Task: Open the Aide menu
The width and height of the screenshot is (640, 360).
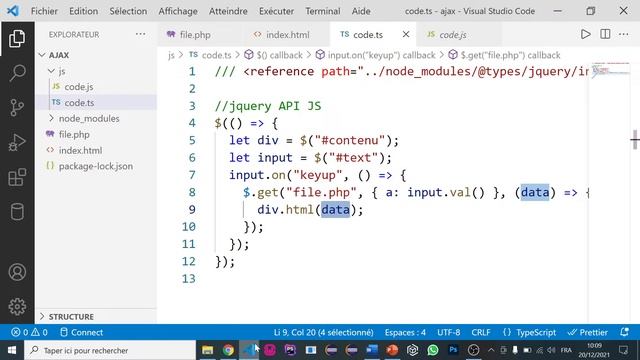Action: [x=361, y=11]
